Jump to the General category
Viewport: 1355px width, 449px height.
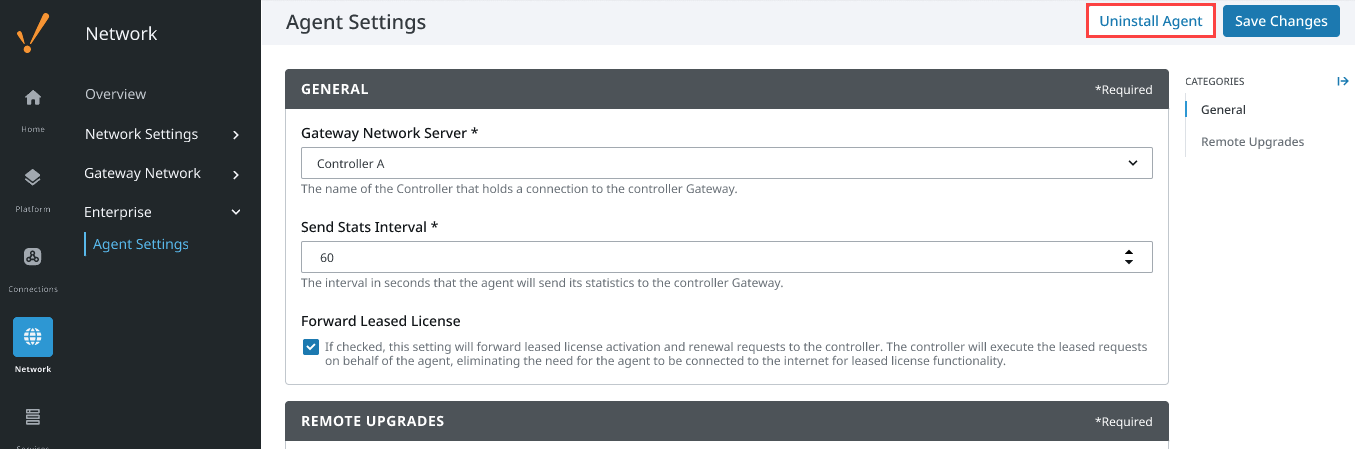click(x=1223, y=110)
